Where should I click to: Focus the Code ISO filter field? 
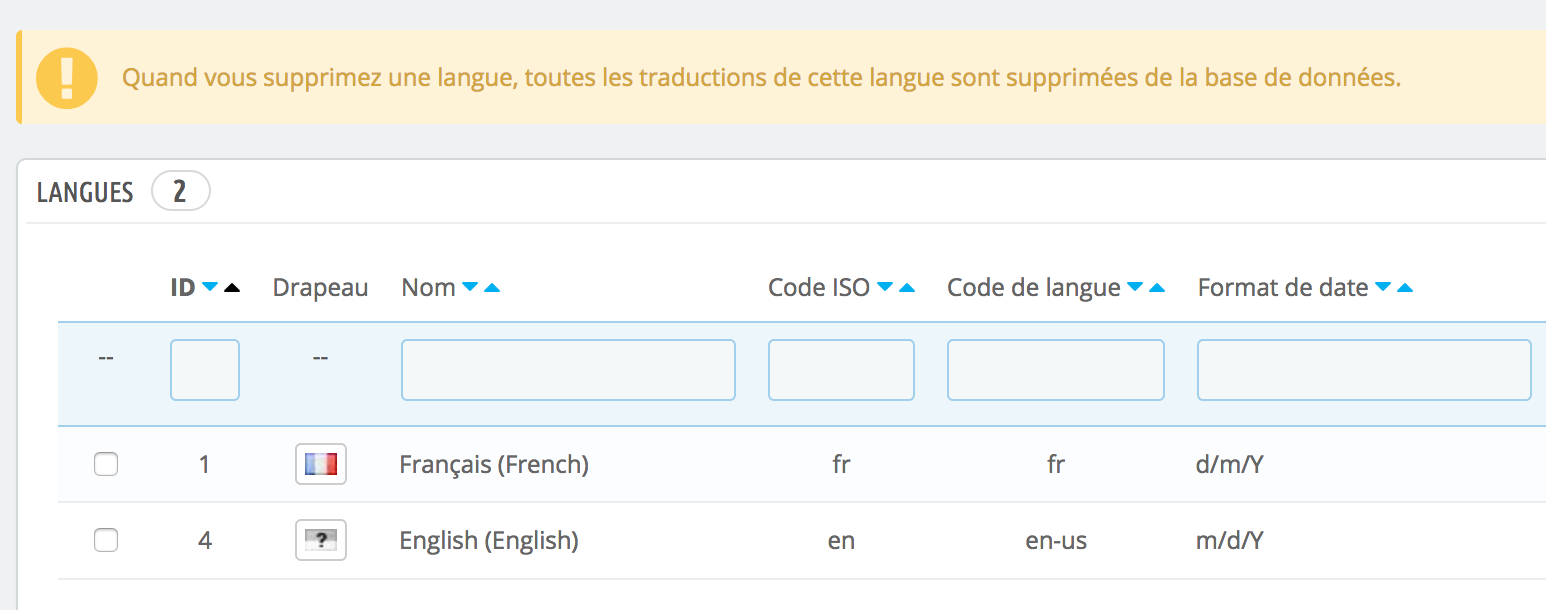(841, 370)
